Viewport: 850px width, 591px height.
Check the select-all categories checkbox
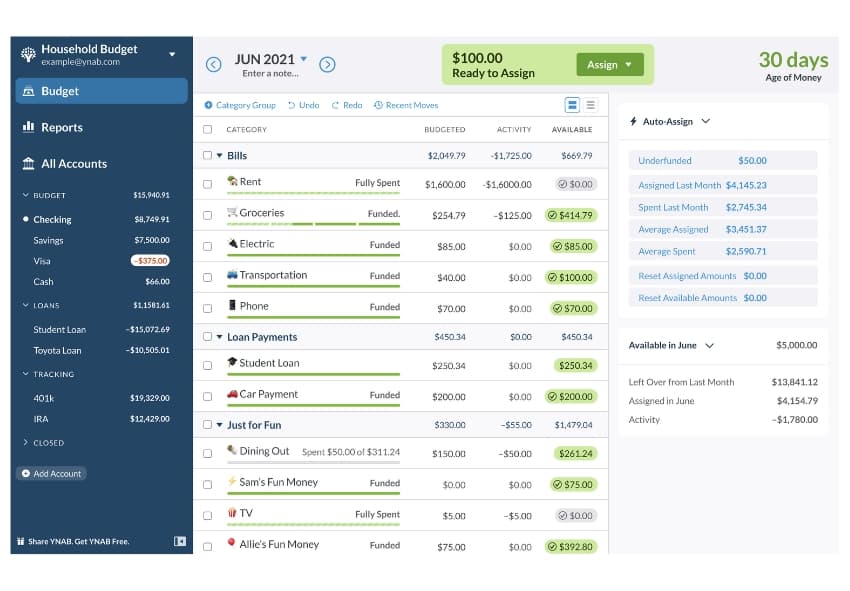206,129
